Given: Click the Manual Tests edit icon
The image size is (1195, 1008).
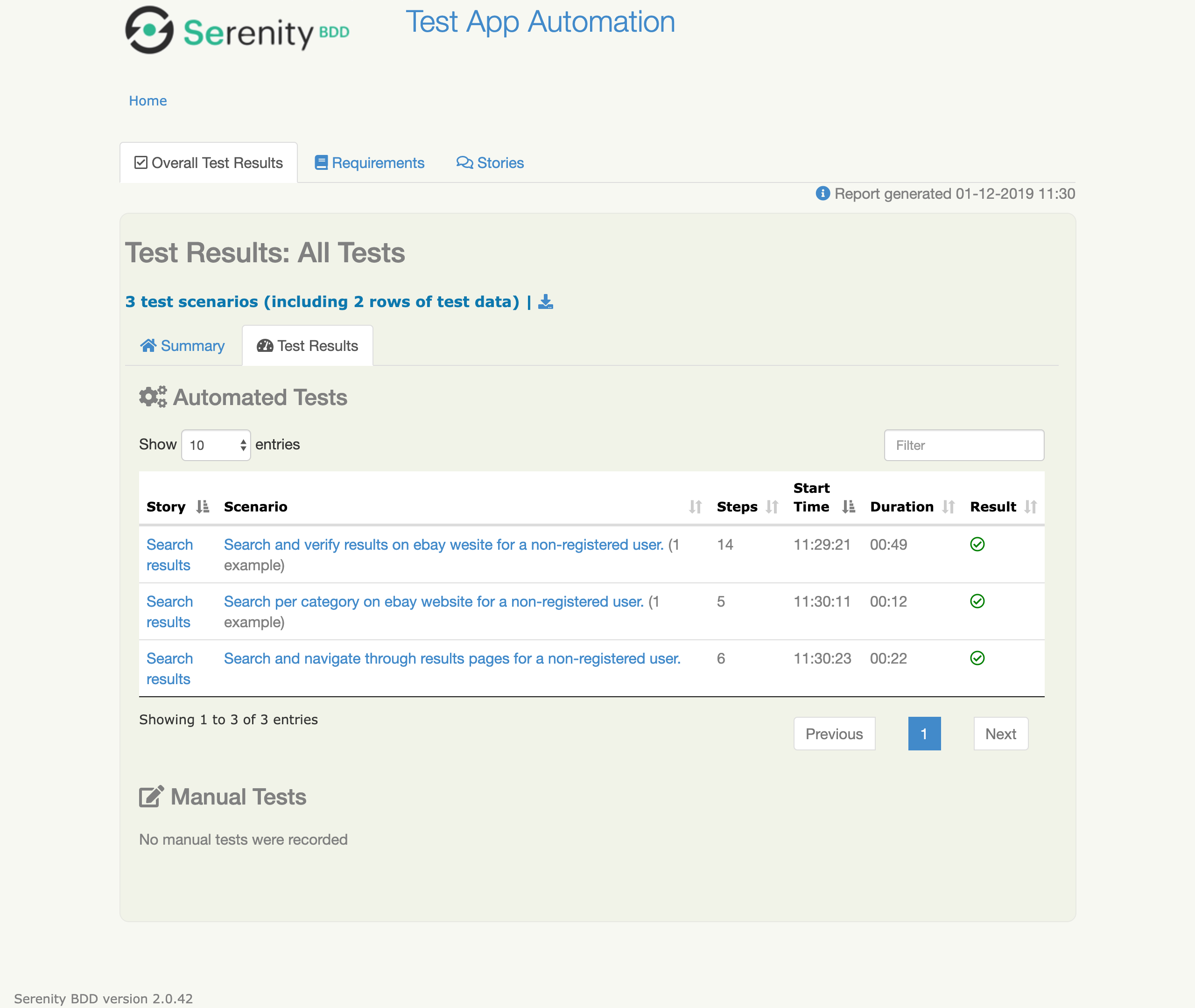Looking at the screenshot, I should click(x=151, y=797).
